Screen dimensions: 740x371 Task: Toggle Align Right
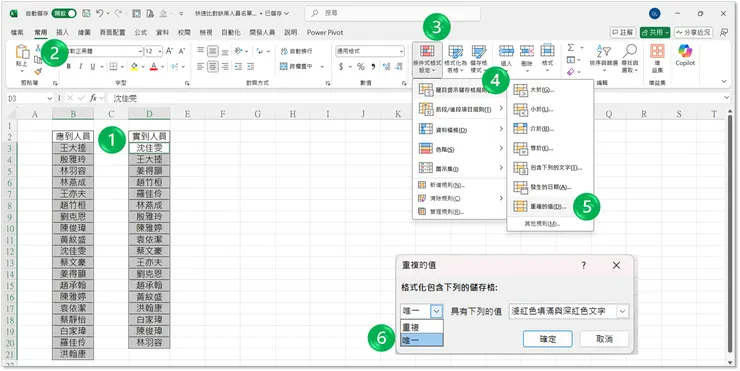(225, 67)
